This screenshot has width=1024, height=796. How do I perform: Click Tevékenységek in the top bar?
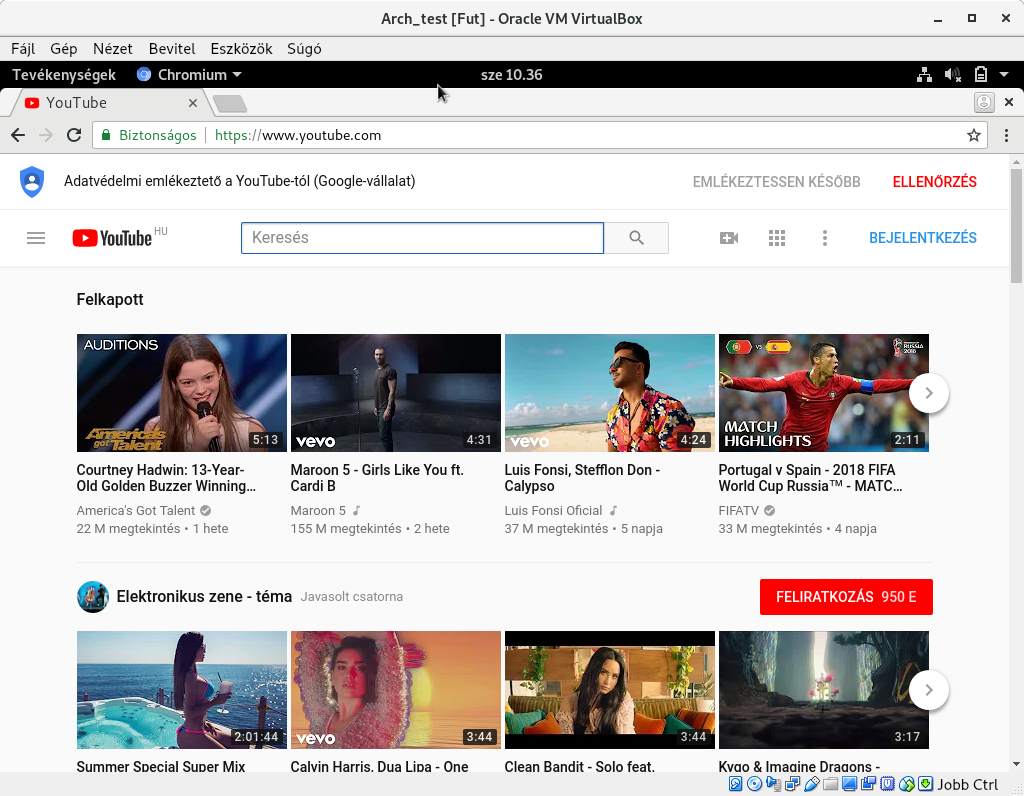coord(64,75)
